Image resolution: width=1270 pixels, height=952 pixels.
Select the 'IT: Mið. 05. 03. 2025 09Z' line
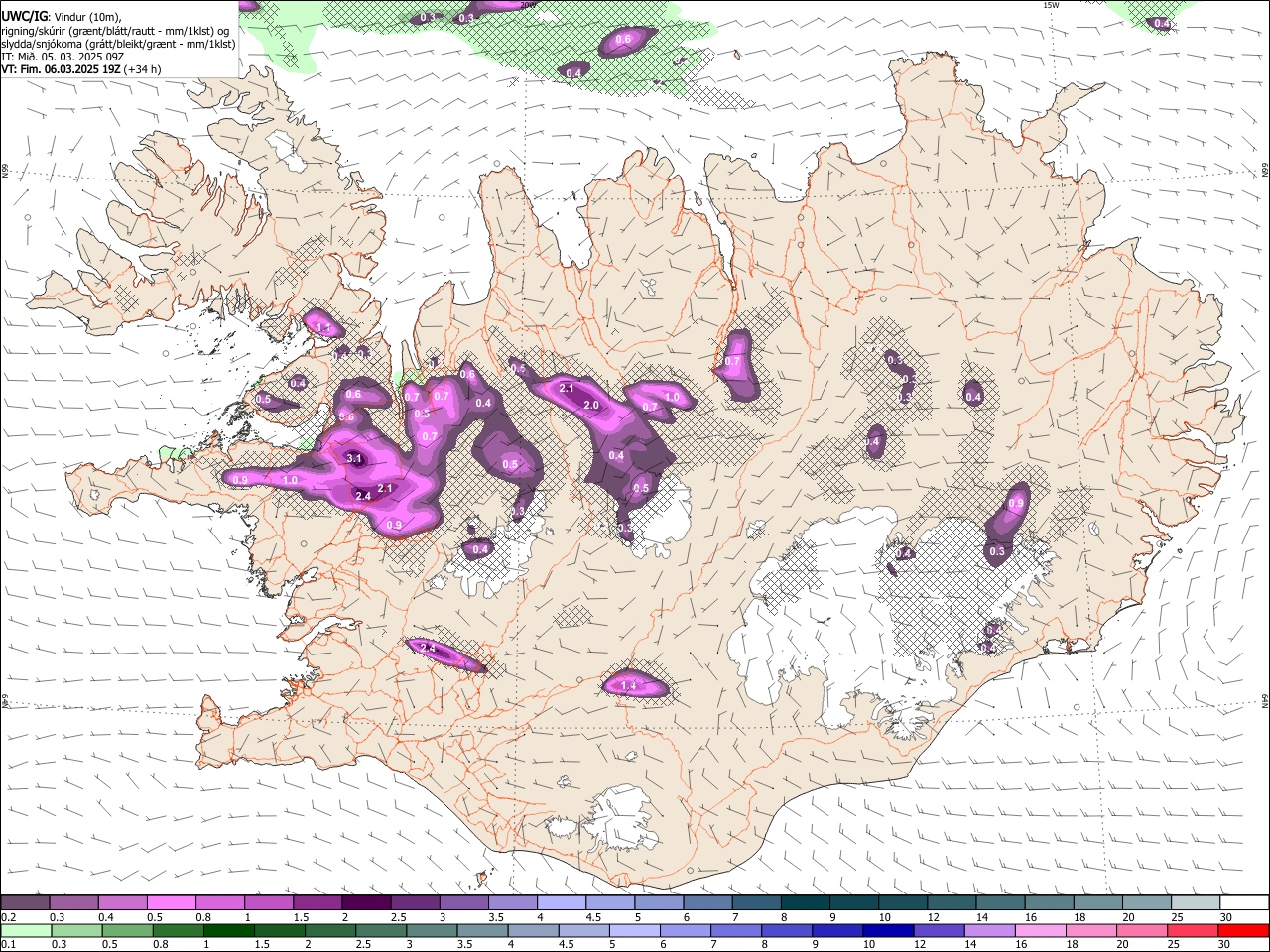(63, 57)
